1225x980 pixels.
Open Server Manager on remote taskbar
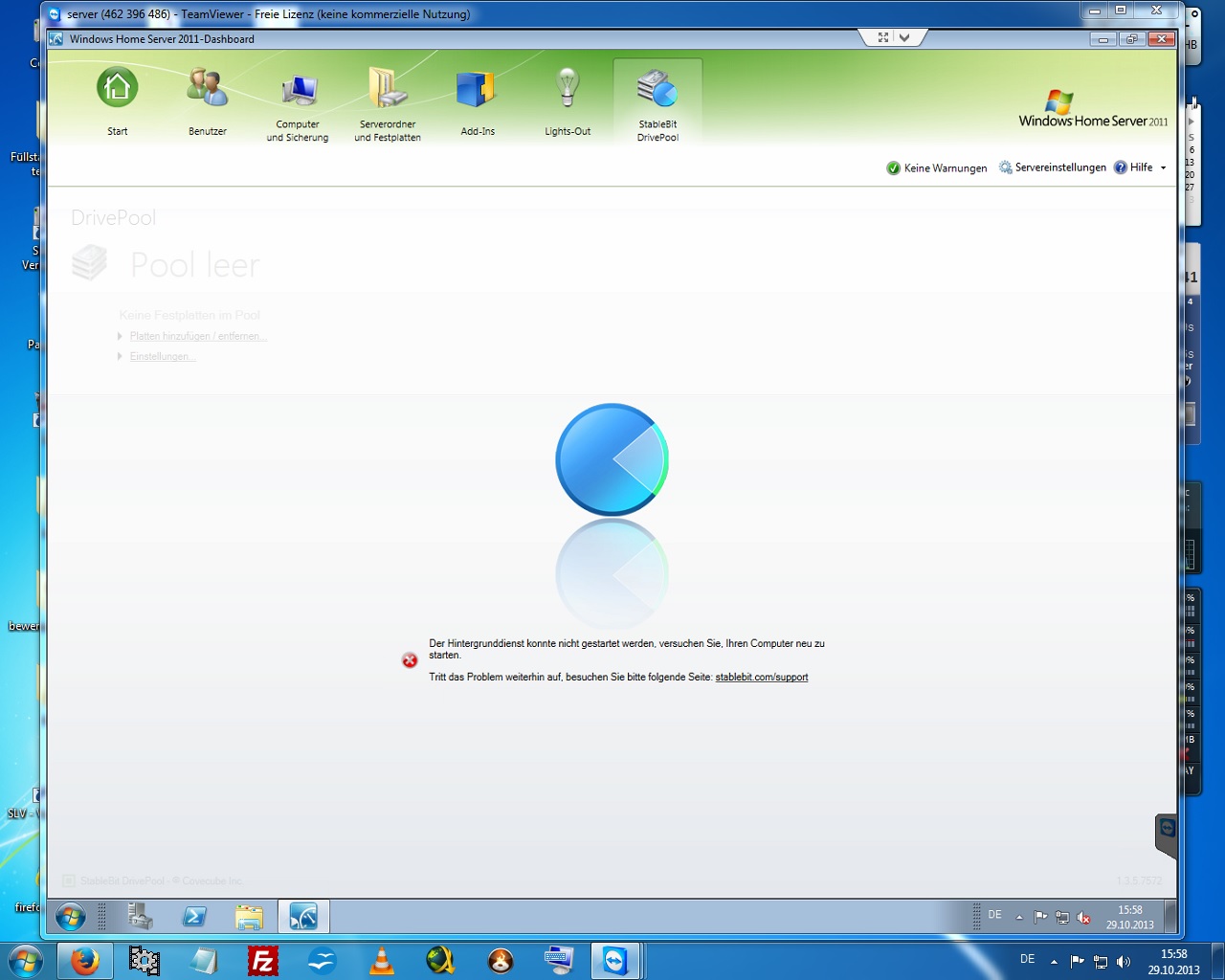pyautogui.click(x=142, y=917)
